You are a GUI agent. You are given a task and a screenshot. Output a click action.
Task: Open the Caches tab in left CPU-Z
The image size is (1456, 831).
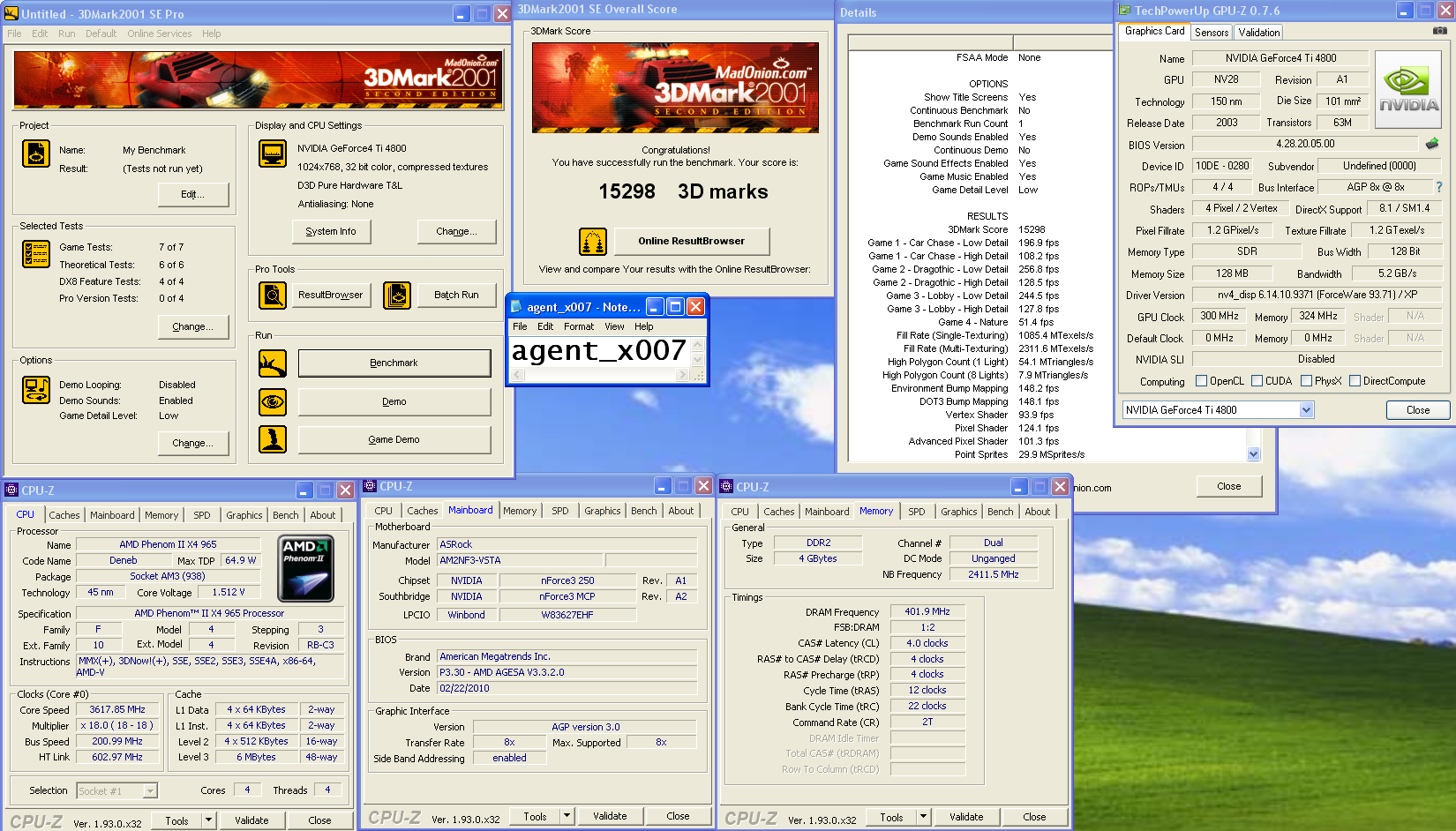[64, 515]
